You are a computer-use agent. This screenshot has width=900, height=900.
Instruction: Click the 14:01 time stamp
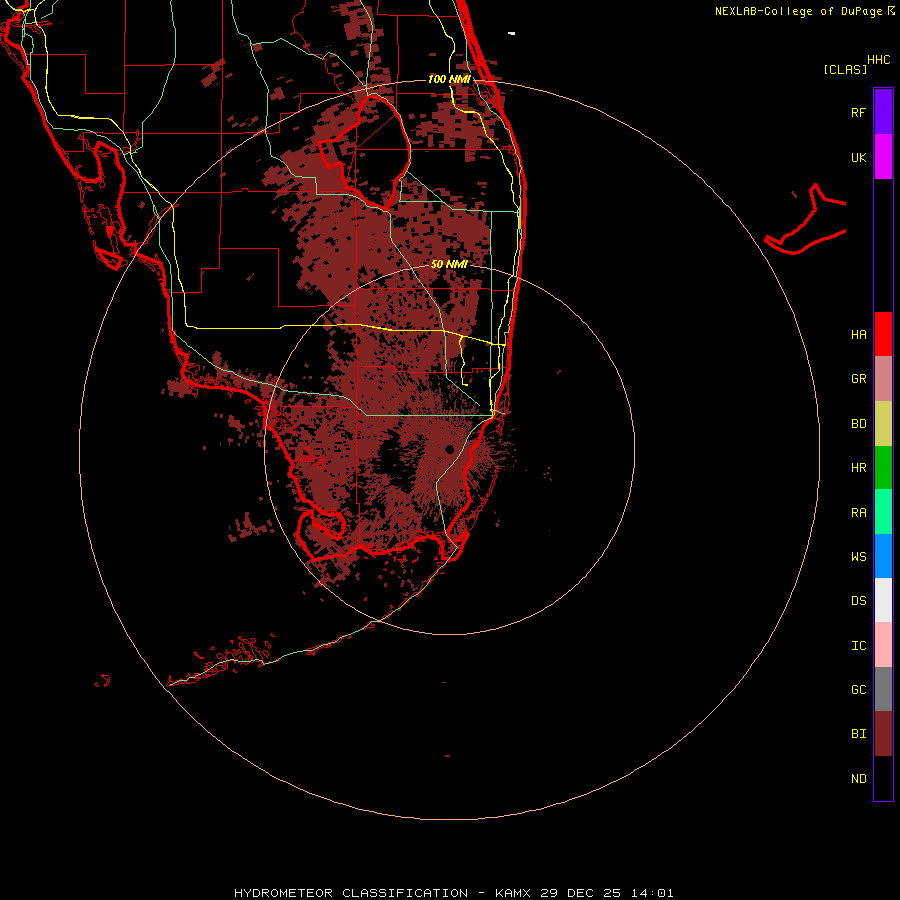(x=653, y=893)
